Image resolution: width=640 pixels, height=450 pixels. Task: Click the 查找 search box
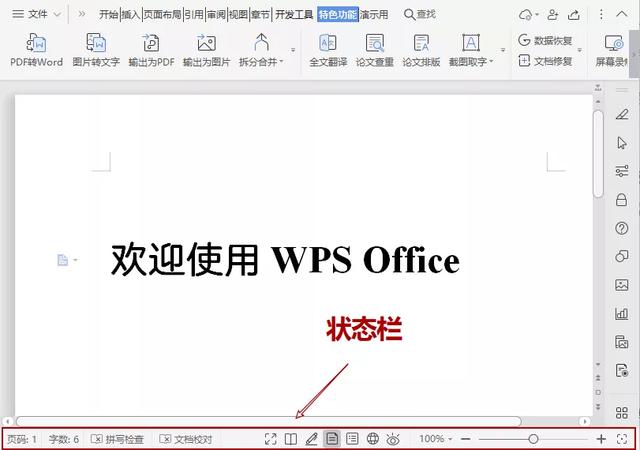point(420,15)
